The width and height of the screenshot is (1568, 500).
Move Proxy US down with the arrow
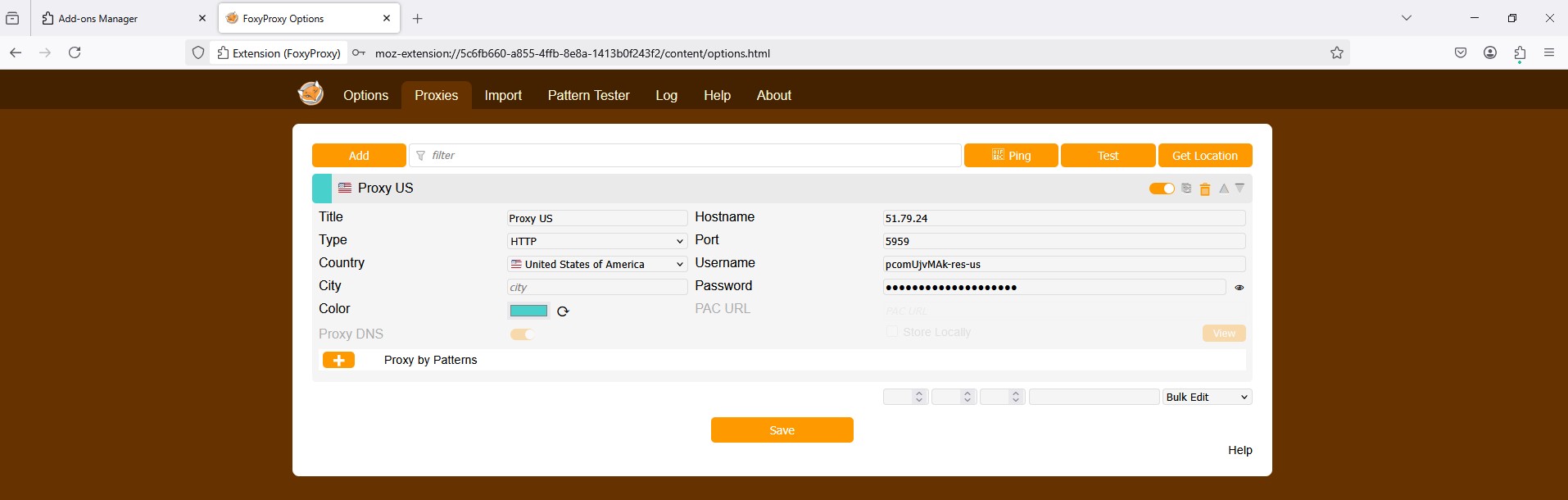[1239, 189]
